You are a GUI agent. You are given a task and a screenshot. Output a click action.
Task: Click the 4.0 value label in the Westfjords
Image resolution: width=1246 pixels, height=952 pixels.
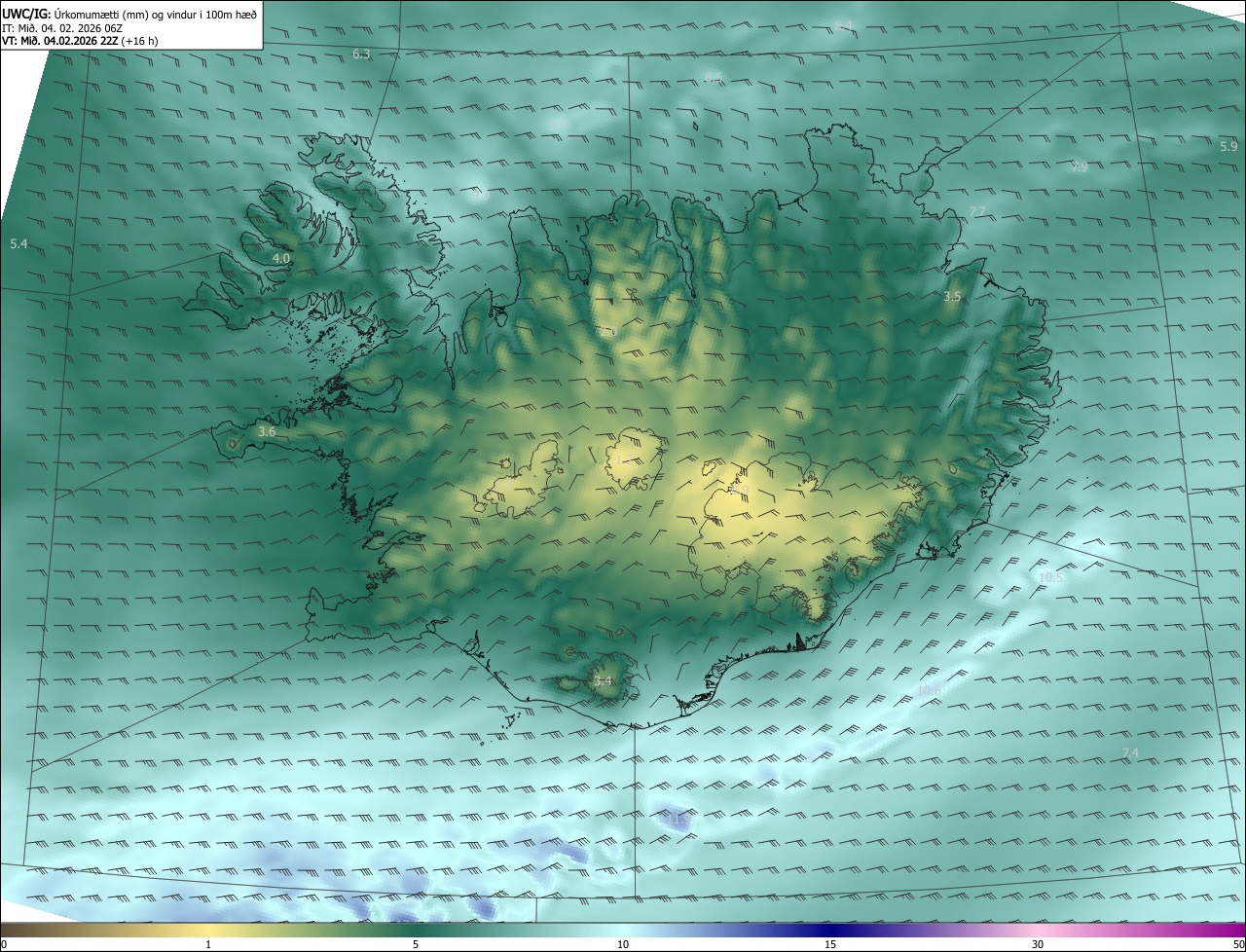pyautogui.click(x=281, y=258)
